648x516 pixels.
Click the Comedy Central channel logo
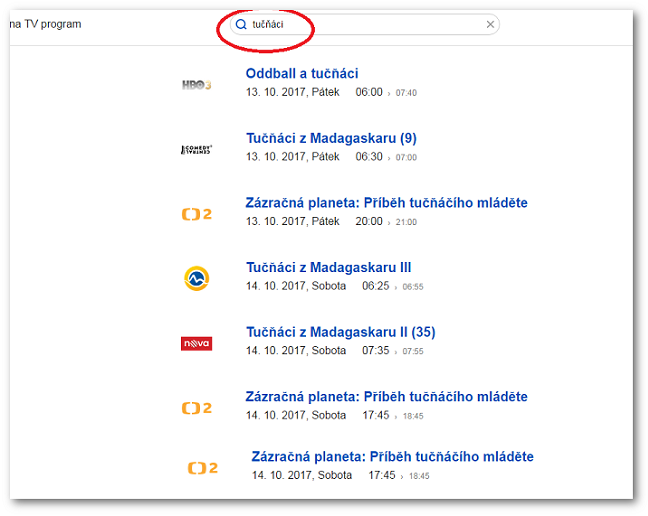coord(196,150)
